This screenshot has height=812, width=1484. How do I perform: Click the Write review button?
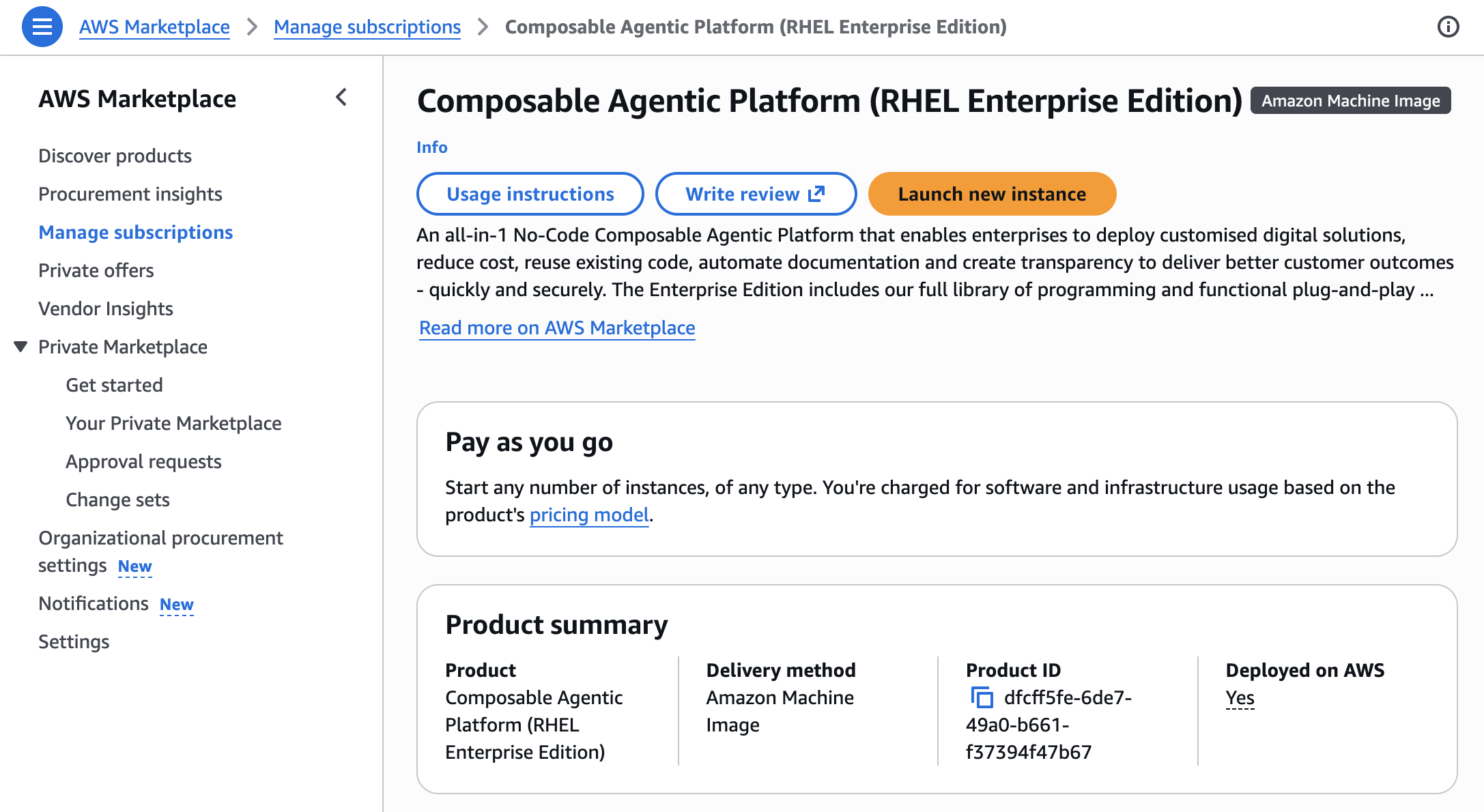pyautogui.click(x=755, y=194)
